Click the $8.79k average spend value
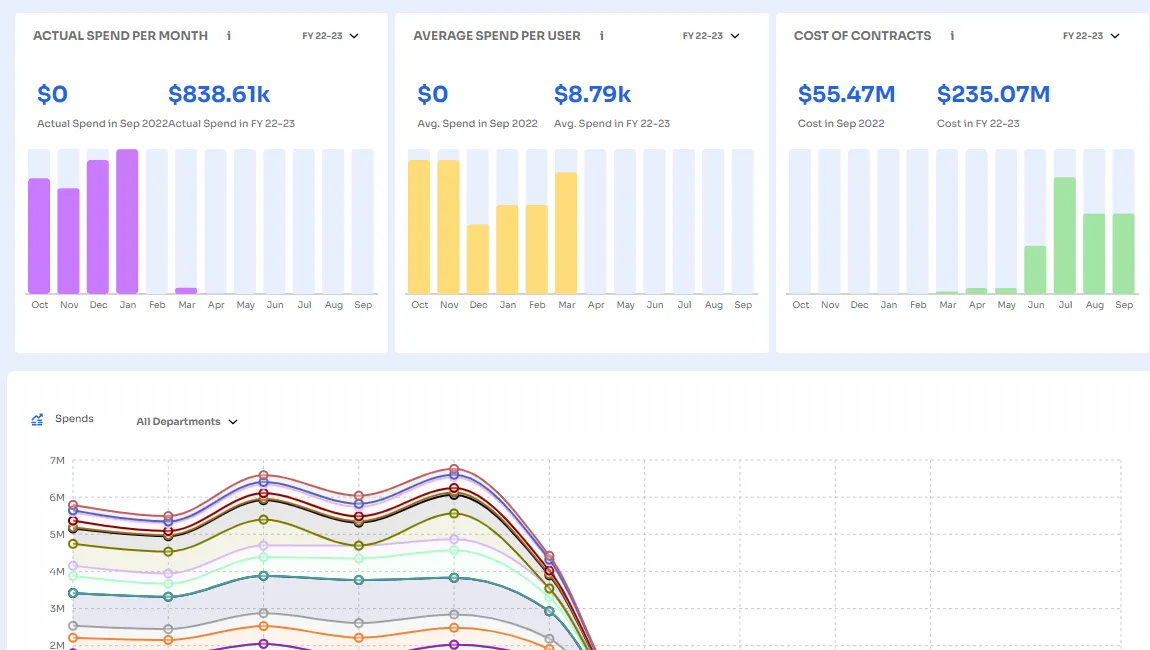Viewport: 1150px width, 650px height. 592,94
